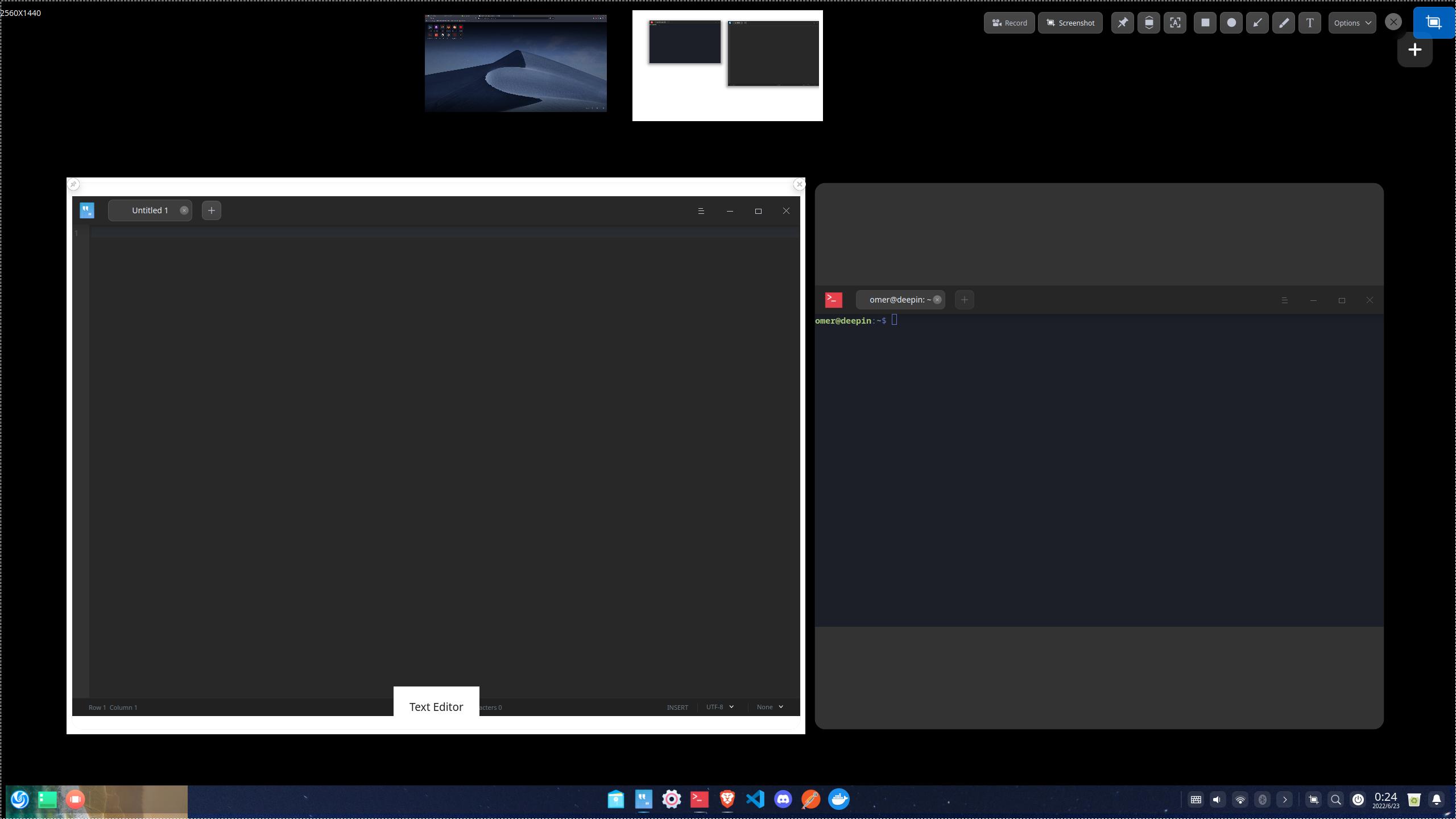Open the UTF-8 encoding dropdown
1456x819 pixels.
[719, 707]
